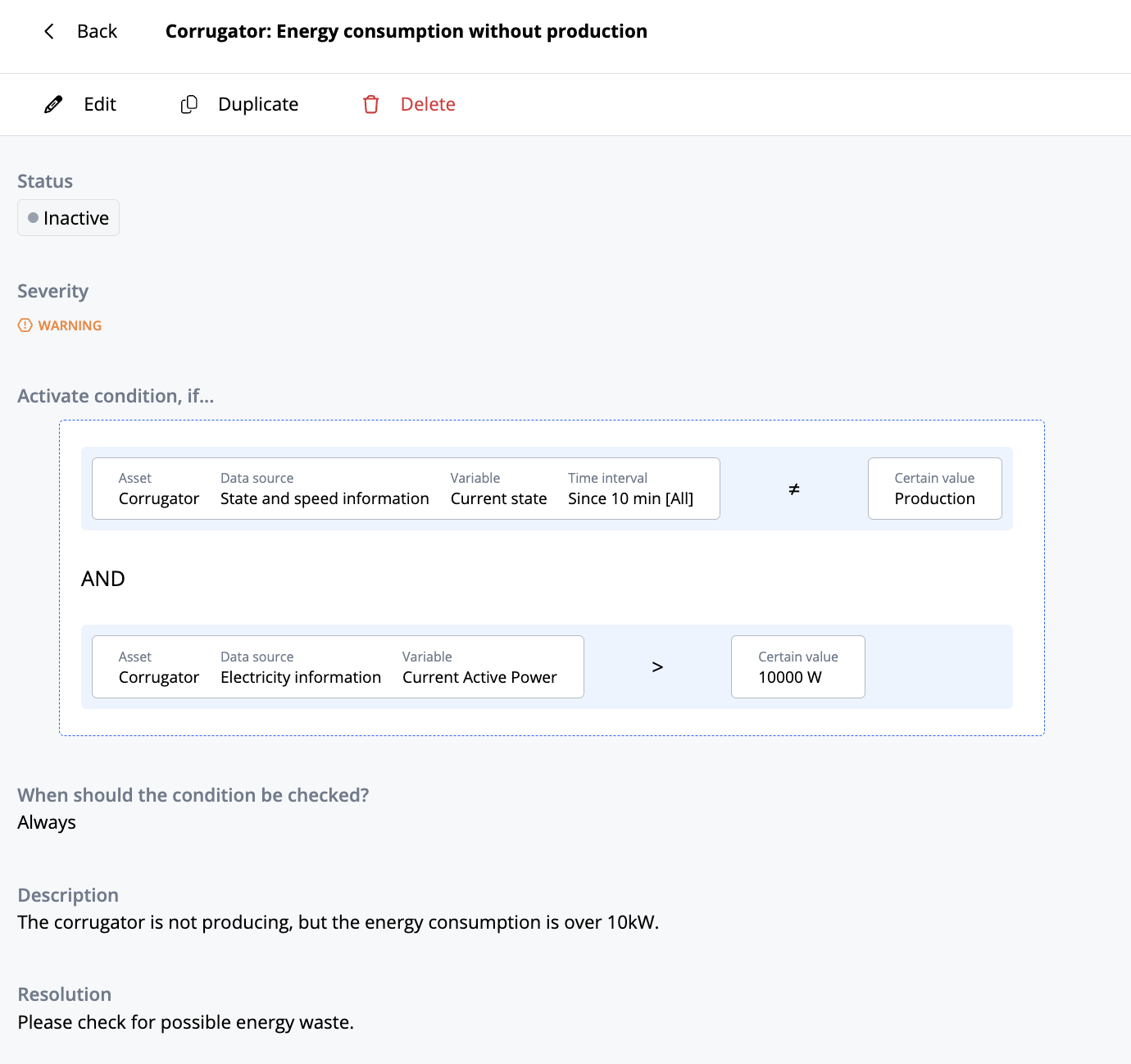
Task: Select the Production certain value box
Action: [x=934, y=489]
